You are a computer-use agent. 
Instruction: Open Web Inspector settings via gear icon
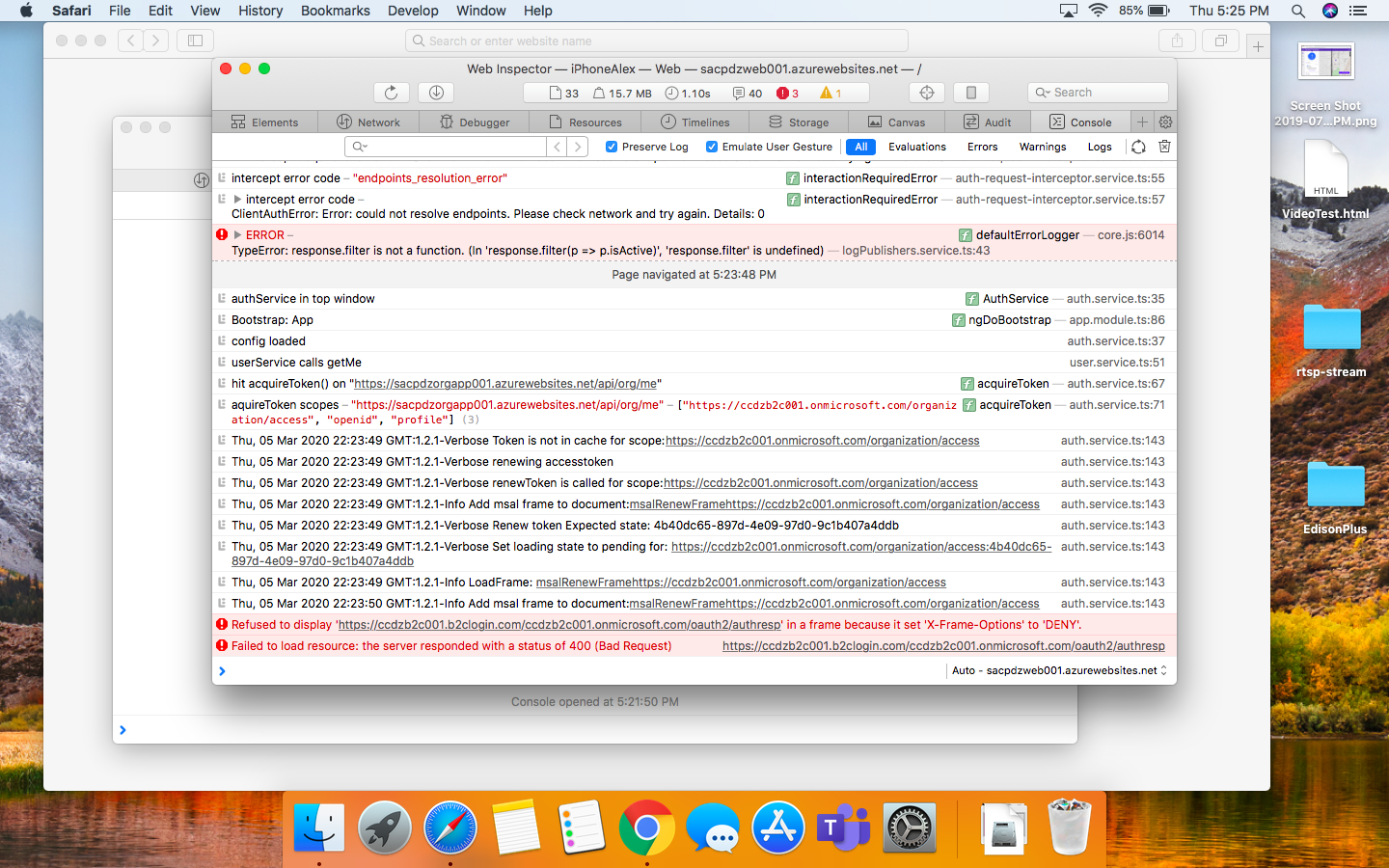1164,122
